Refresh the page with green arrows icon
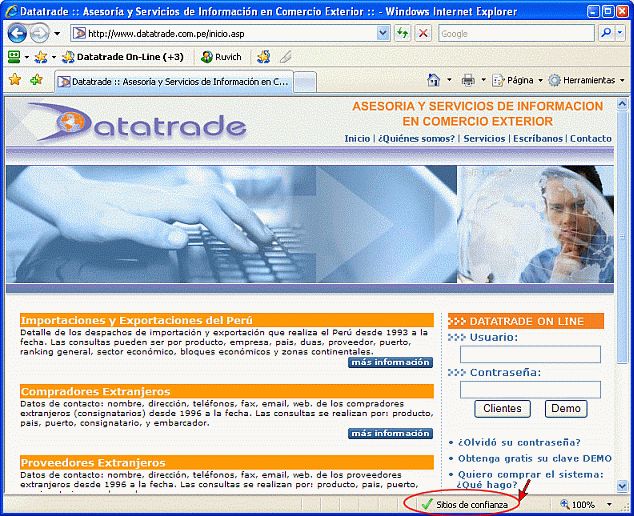This screenshot has height=516, width=634. tap(403, 33)
